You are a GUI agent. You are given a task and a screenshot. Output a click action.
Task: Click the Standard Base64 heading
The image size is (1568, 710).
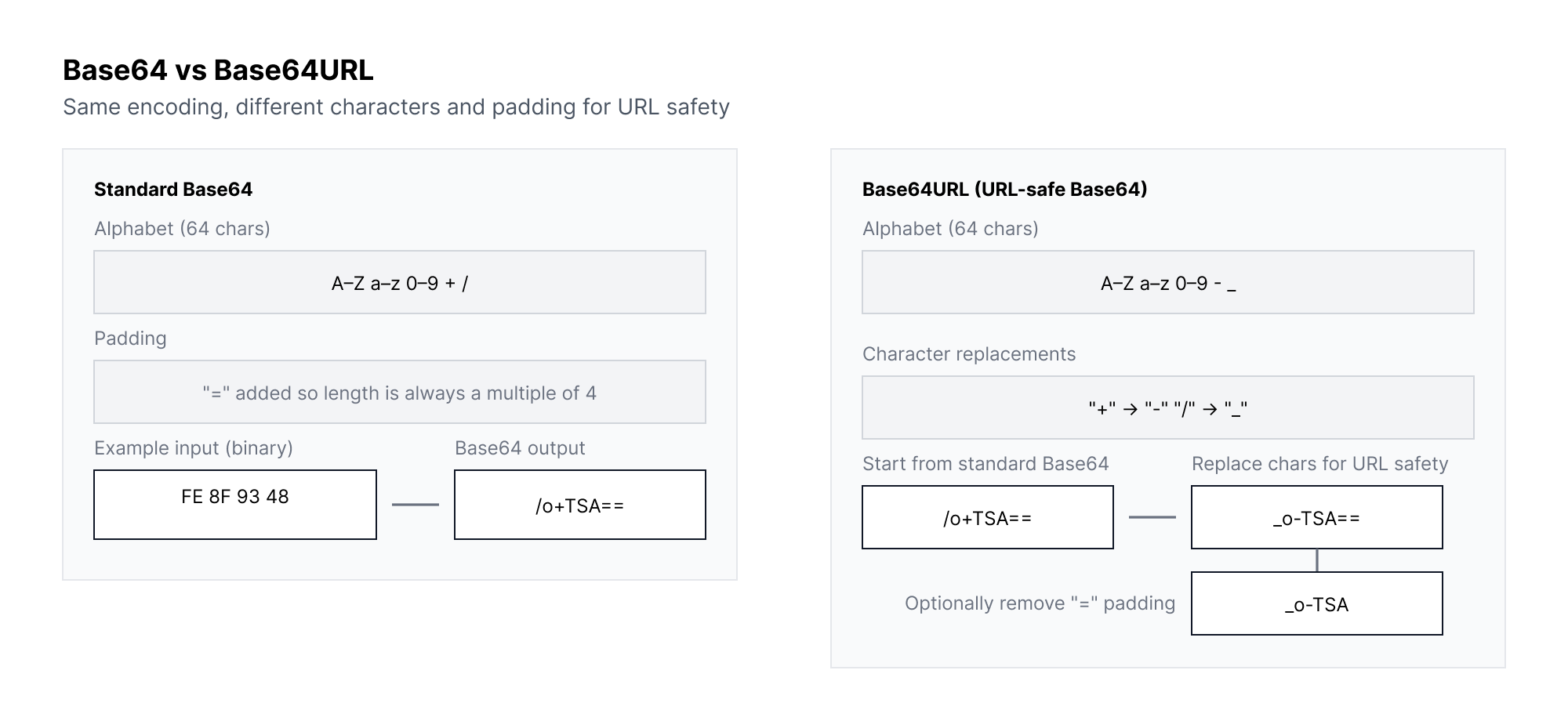[x=173, y=190]
